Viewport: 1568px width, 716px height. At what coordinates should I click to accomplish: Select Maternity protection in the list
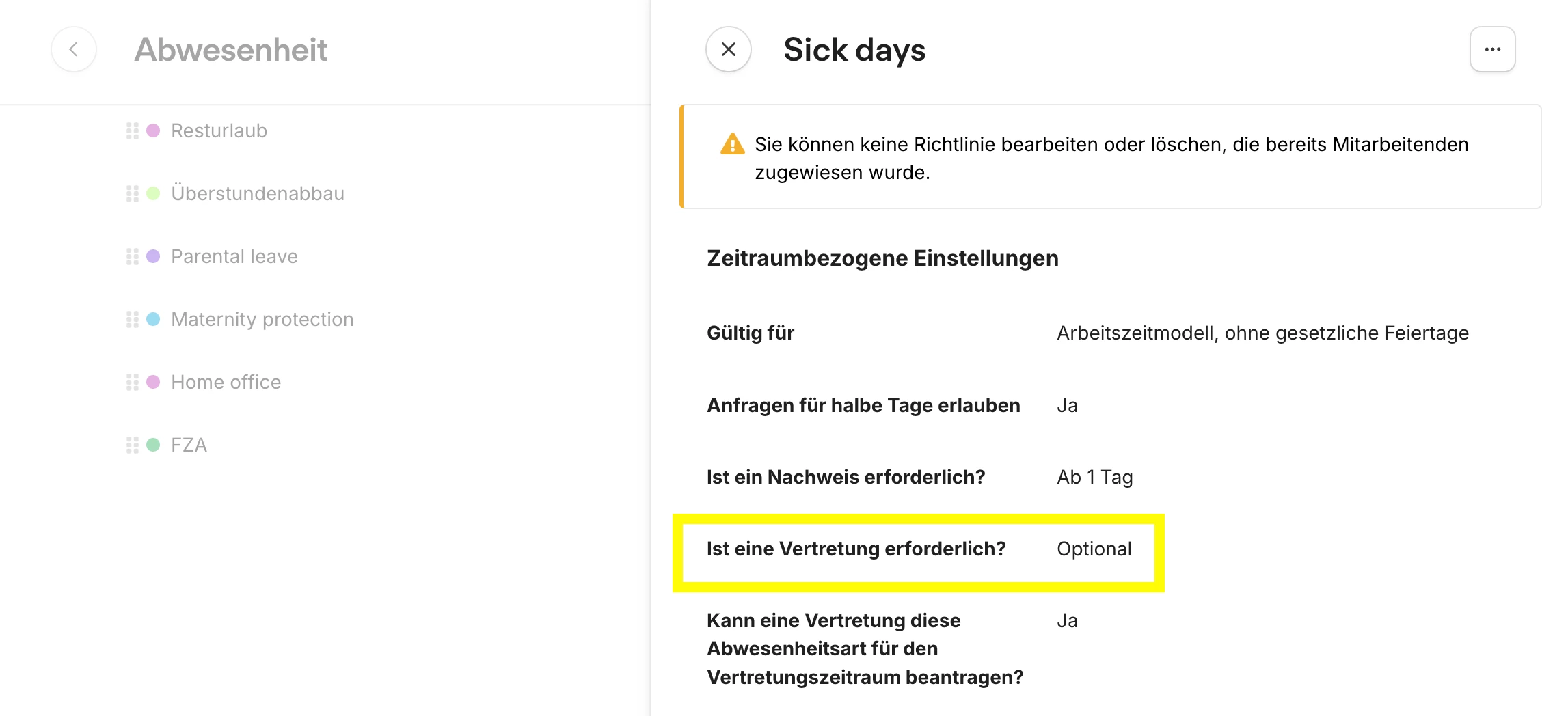point(262,319)
